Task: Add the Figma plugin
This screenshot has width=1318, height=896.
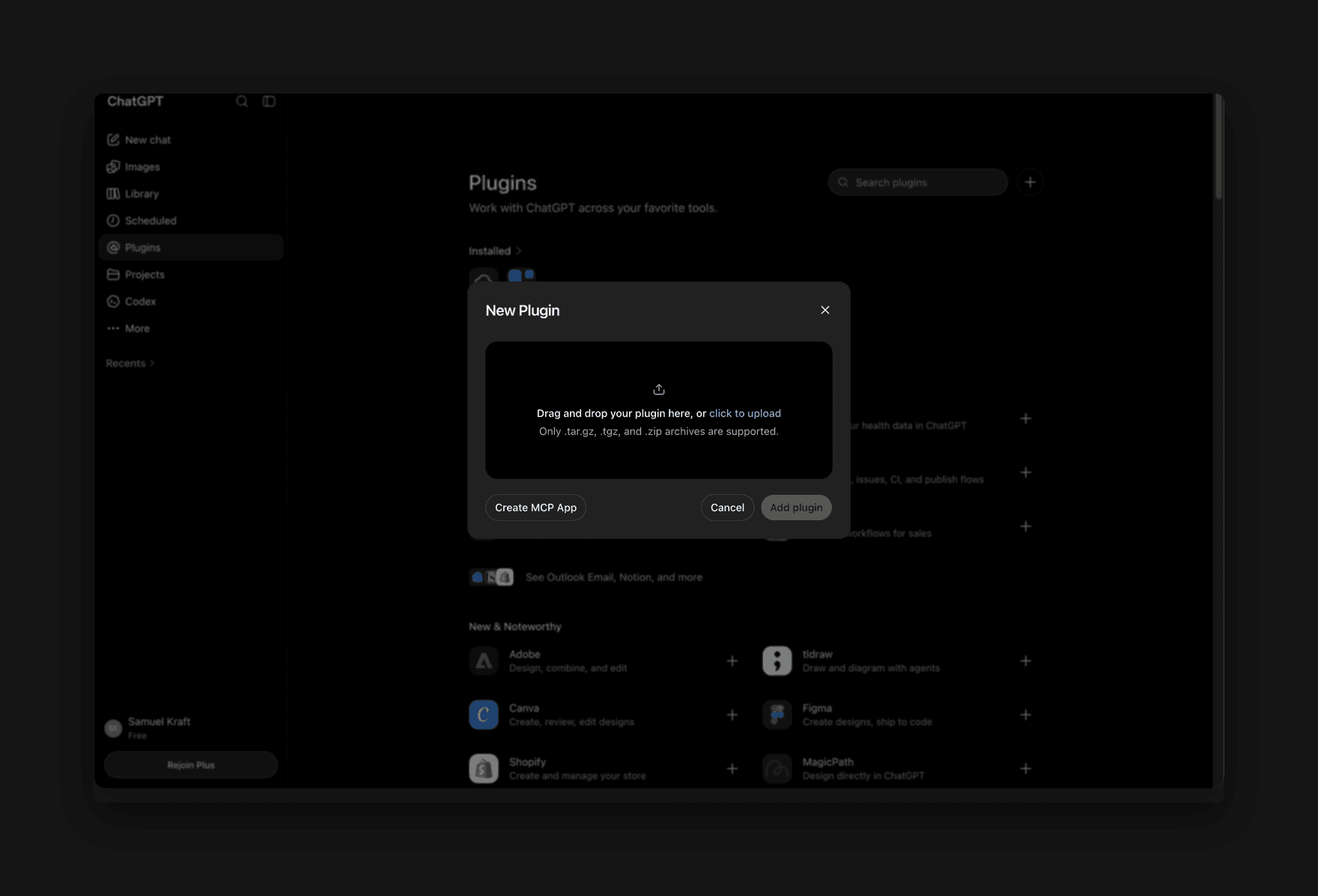Action: [x=1026, y=715]
